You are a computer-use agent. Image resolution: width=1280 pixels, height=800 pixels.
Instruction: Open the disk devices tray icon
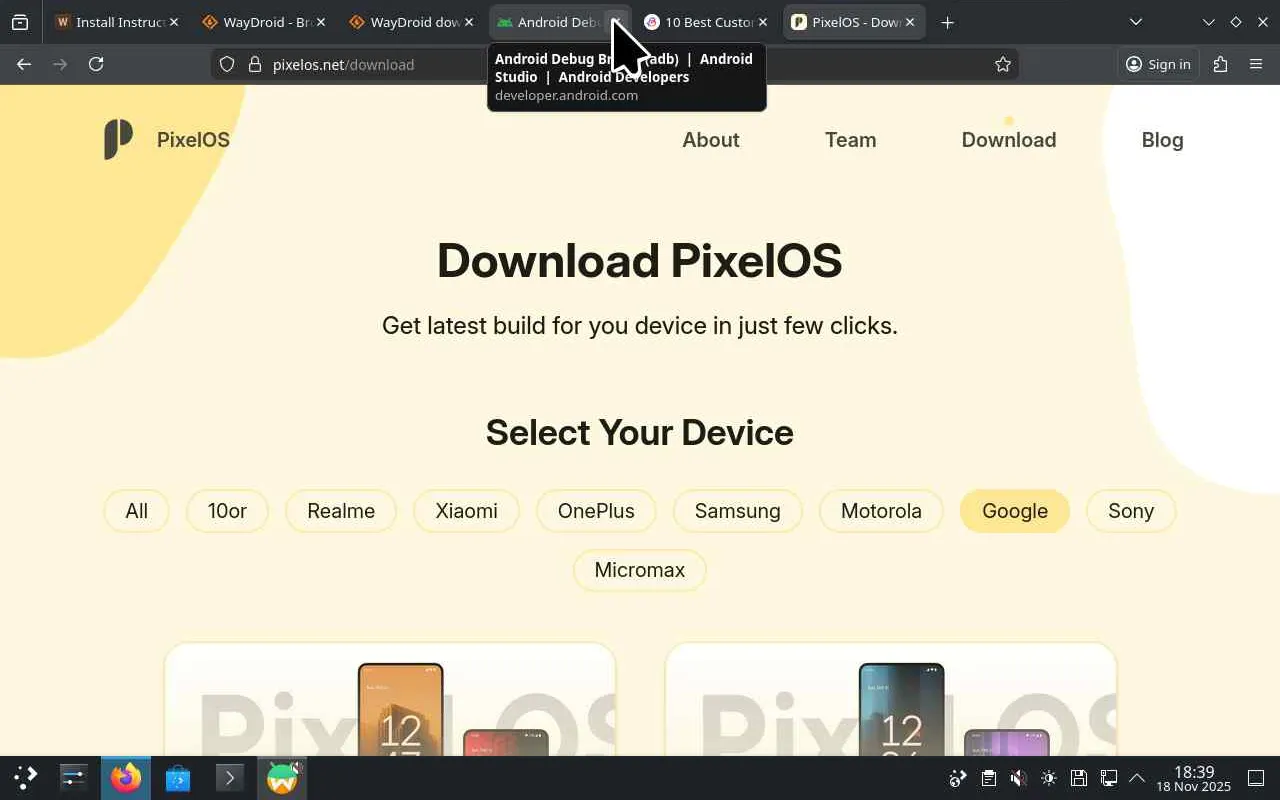[x=1078, y=778]
